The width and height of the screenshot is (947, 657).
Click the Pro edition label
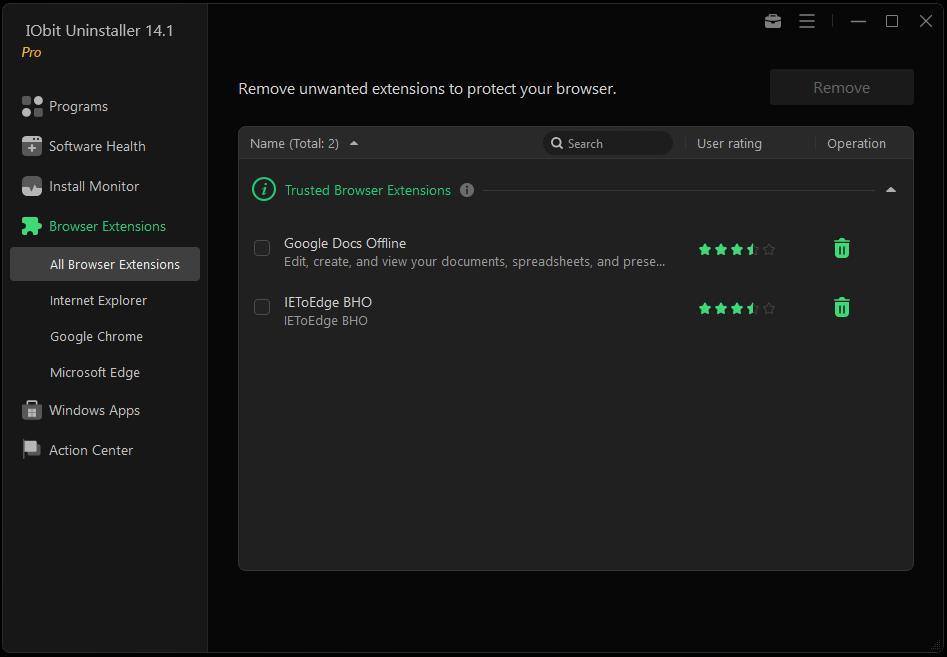click(31, 53)
